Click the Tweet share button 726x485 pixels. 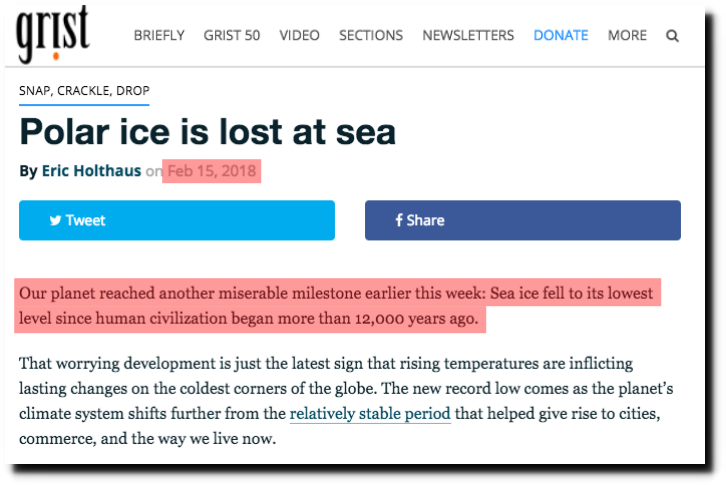click(177, 220)
